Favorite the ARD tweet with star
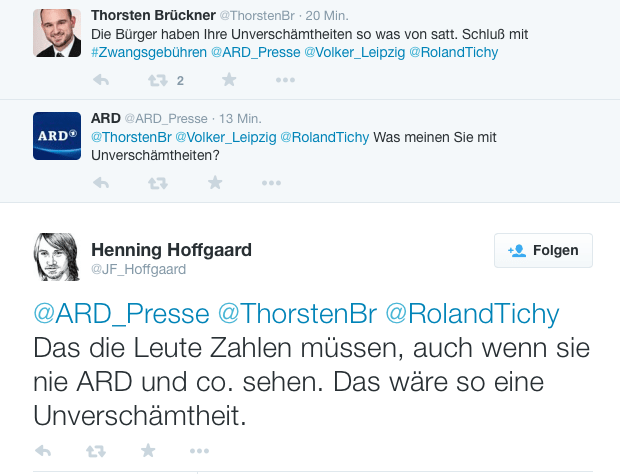Screen dimensions: 620x474 214,183
